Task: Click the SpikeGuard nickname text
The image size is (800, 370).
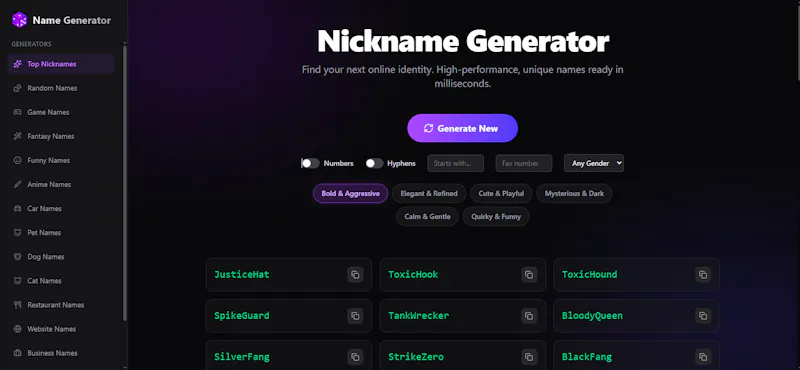Action: tap(242, 316)
